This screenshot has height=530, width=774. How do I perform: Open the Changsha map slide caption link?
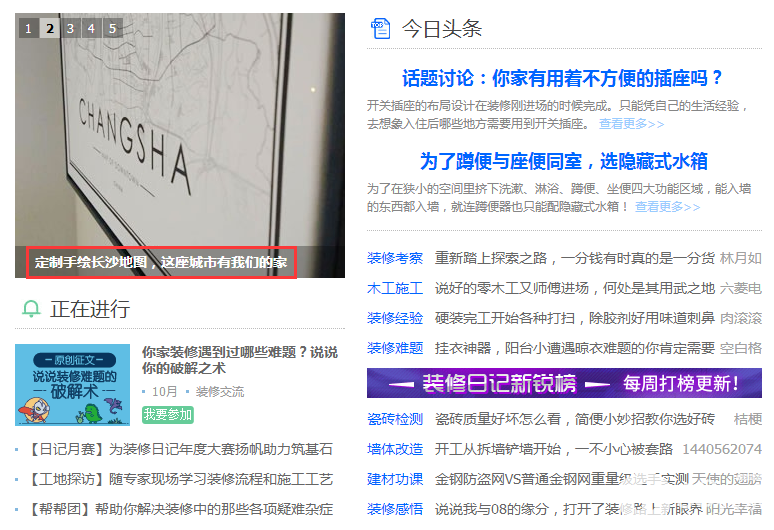coord(161,263)
